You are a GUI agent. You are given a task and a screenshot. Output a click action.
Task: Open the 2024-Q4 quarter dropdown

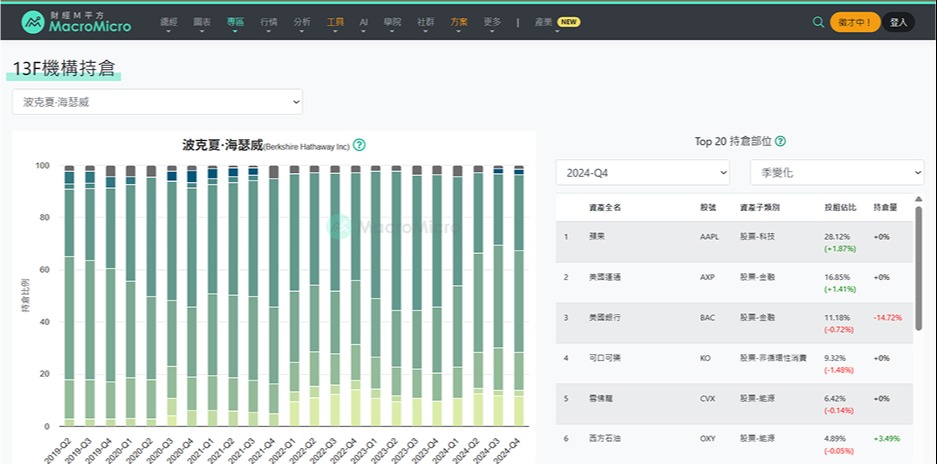tap(642, 173)
